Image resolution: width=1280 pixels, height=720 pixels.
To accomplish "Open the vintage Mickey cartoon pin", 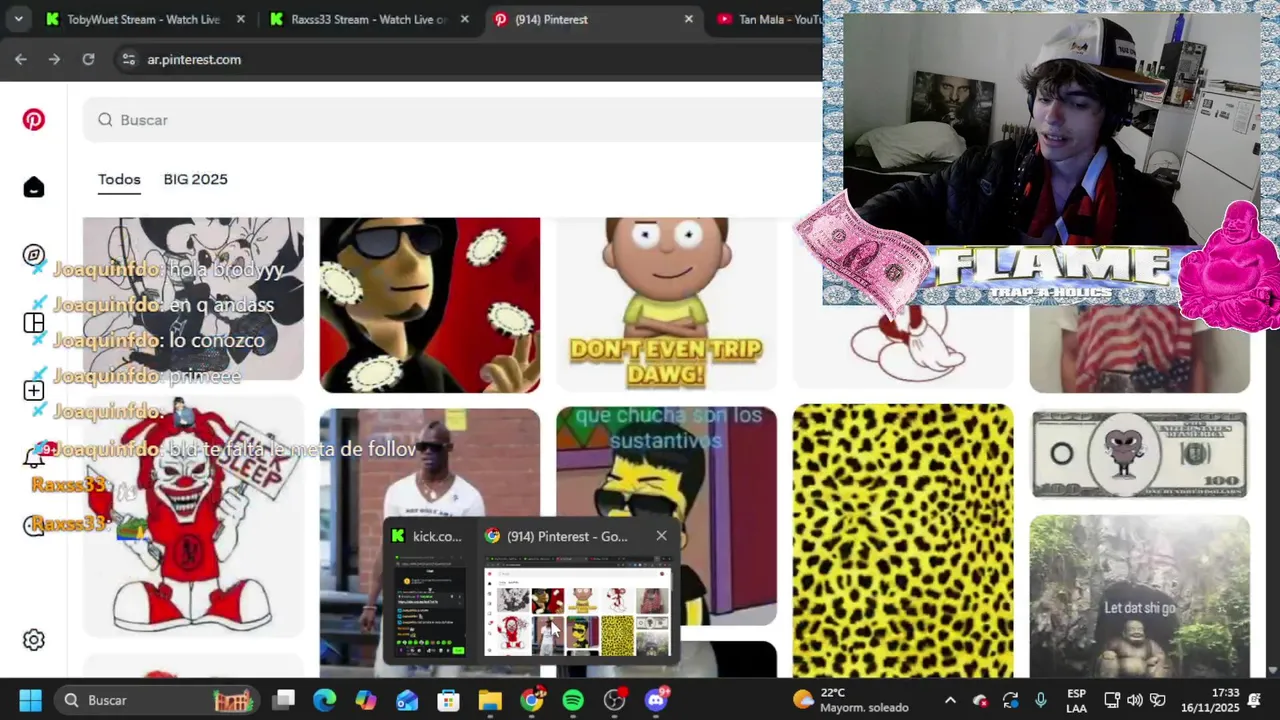I will coord(193,299).
